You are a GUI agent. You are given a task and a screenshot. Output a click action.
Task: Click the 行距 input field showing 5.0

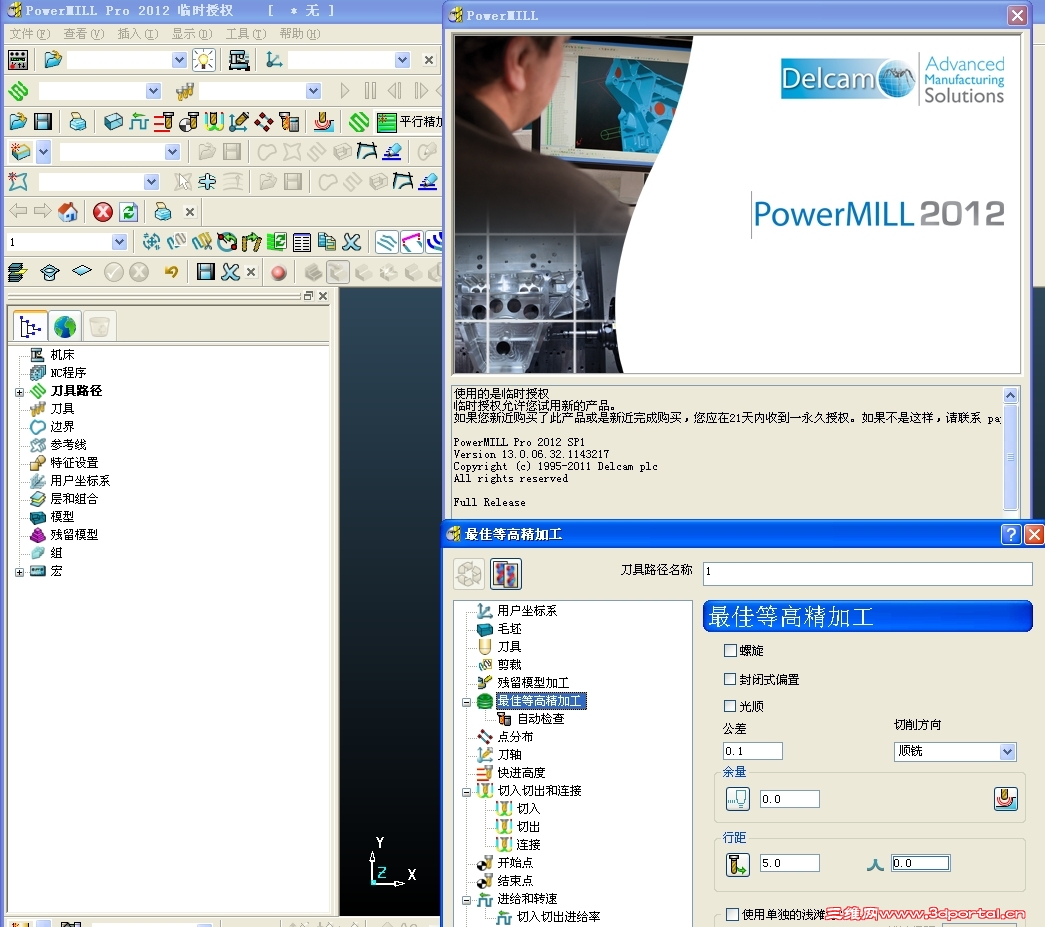tap(790, 863)
